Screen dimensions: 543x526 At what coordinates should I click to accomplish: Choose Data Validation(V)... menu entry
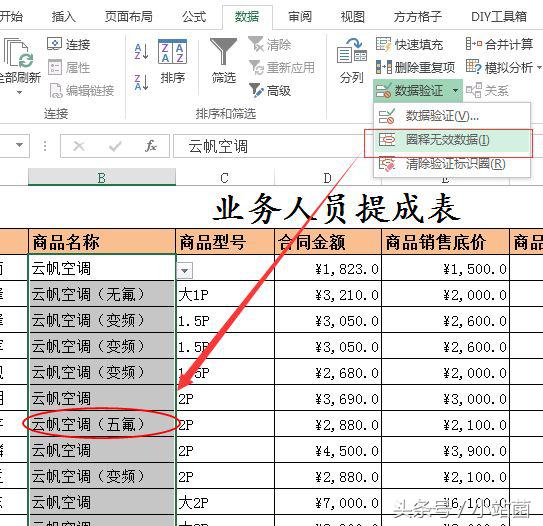click(452, 116)
